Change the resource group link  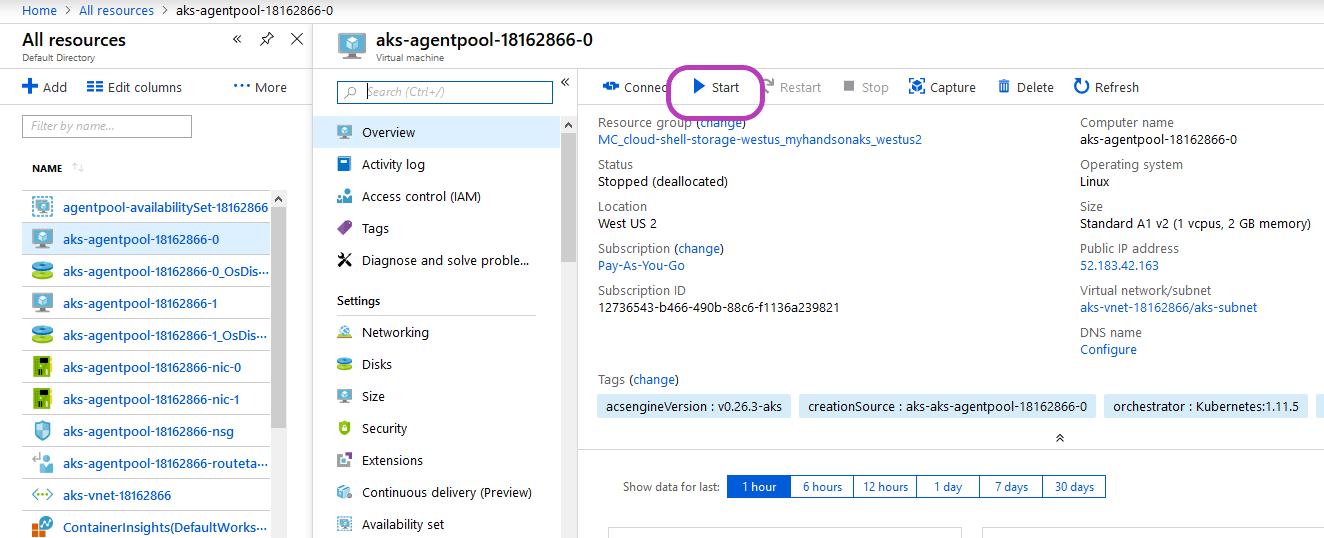[720, 122]
